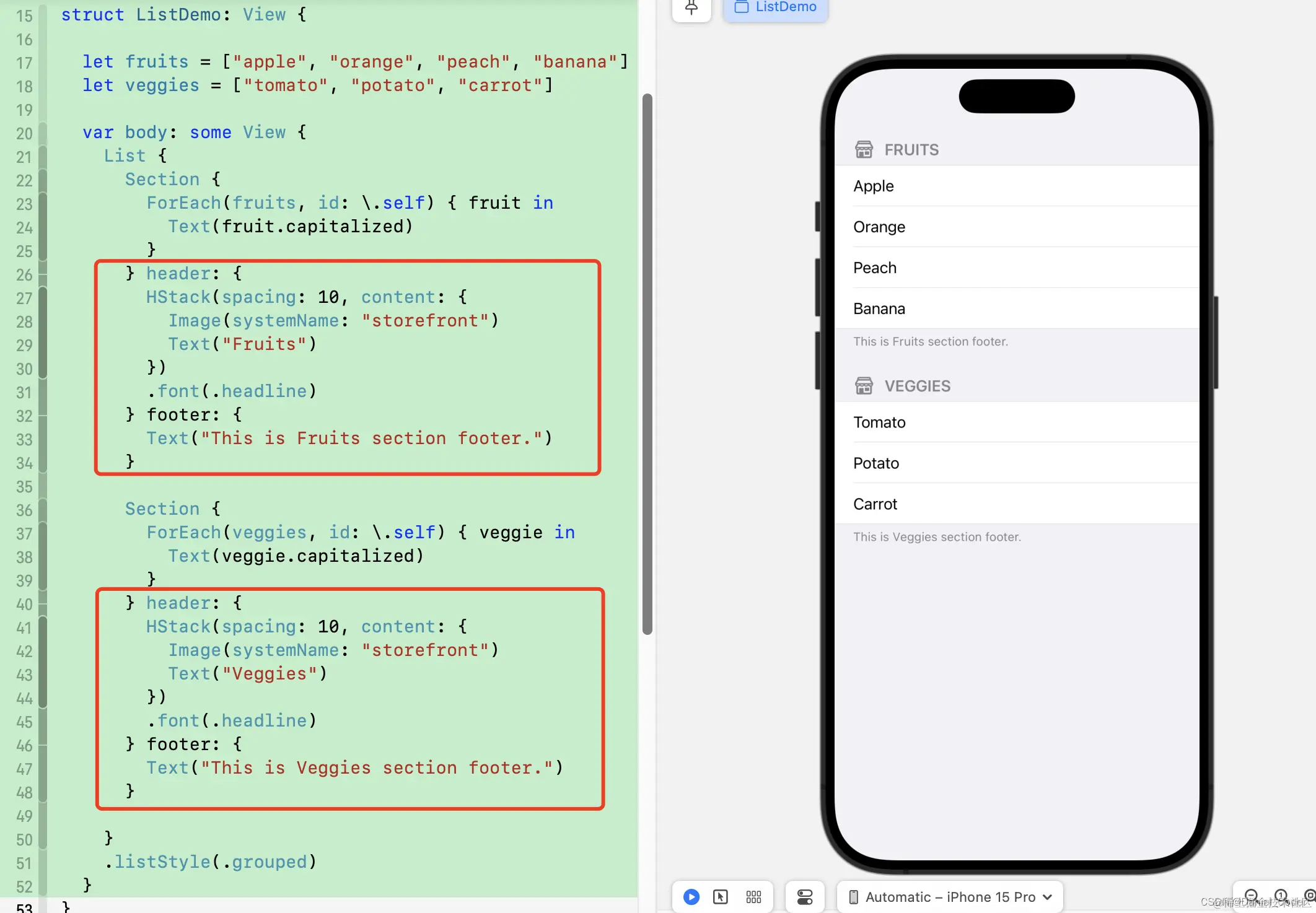Click line number 22 in gutter
1316x913 pixels.
24,180
